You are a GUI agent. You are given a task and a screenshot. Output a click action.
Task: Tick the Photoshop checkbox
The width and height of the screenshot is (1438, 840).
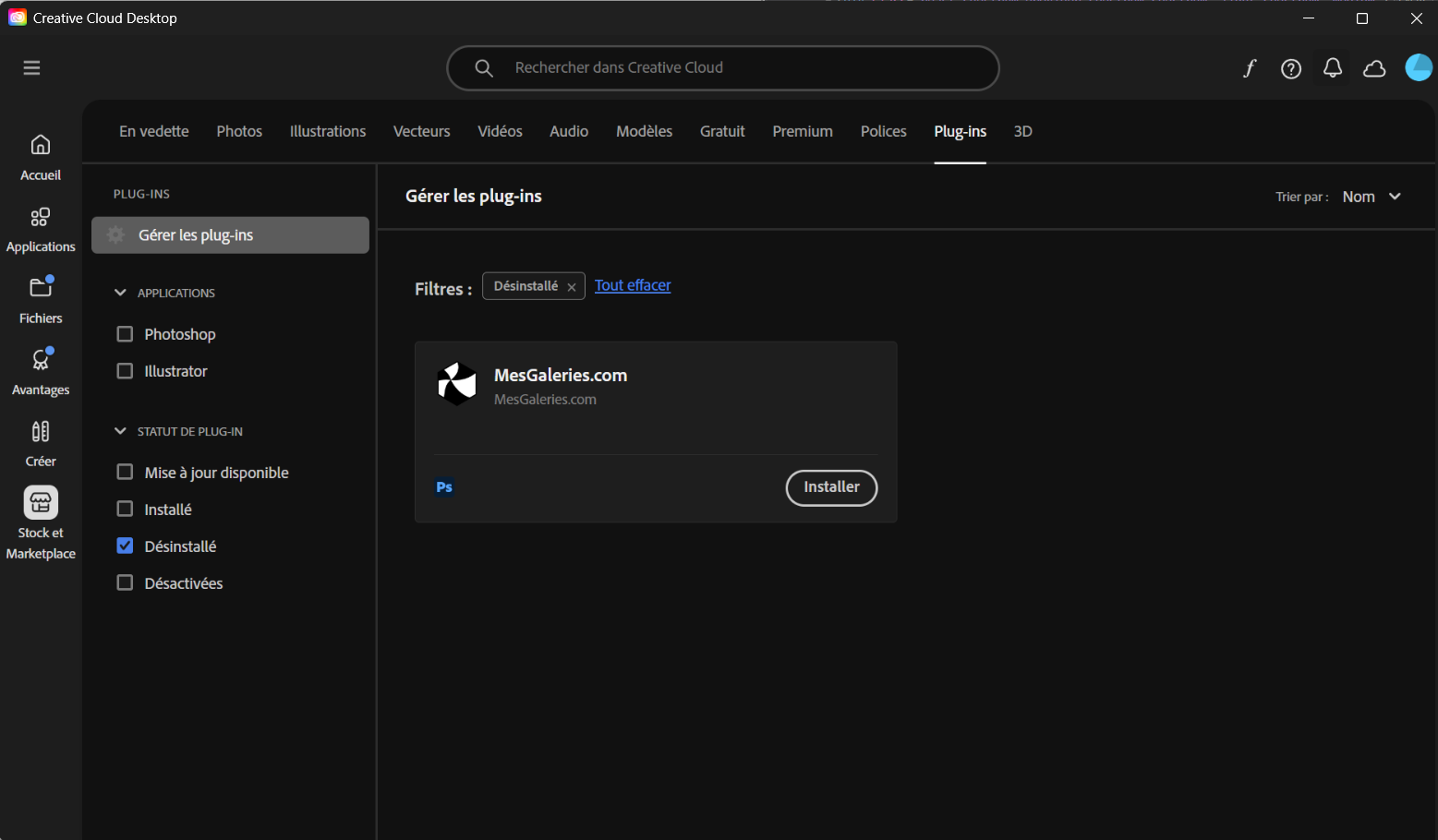coord(125,334)
